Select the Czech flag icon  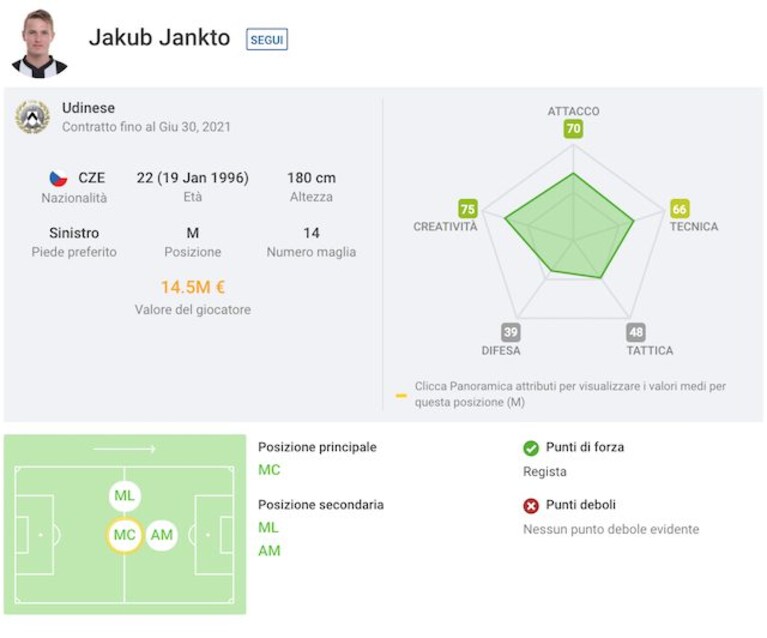click(x=58, y=178)
